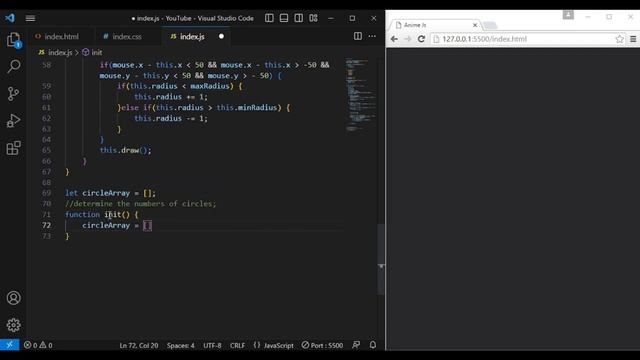Open the Manage gear settings icon
640x360 pixels.
click(x=13, y=325)
